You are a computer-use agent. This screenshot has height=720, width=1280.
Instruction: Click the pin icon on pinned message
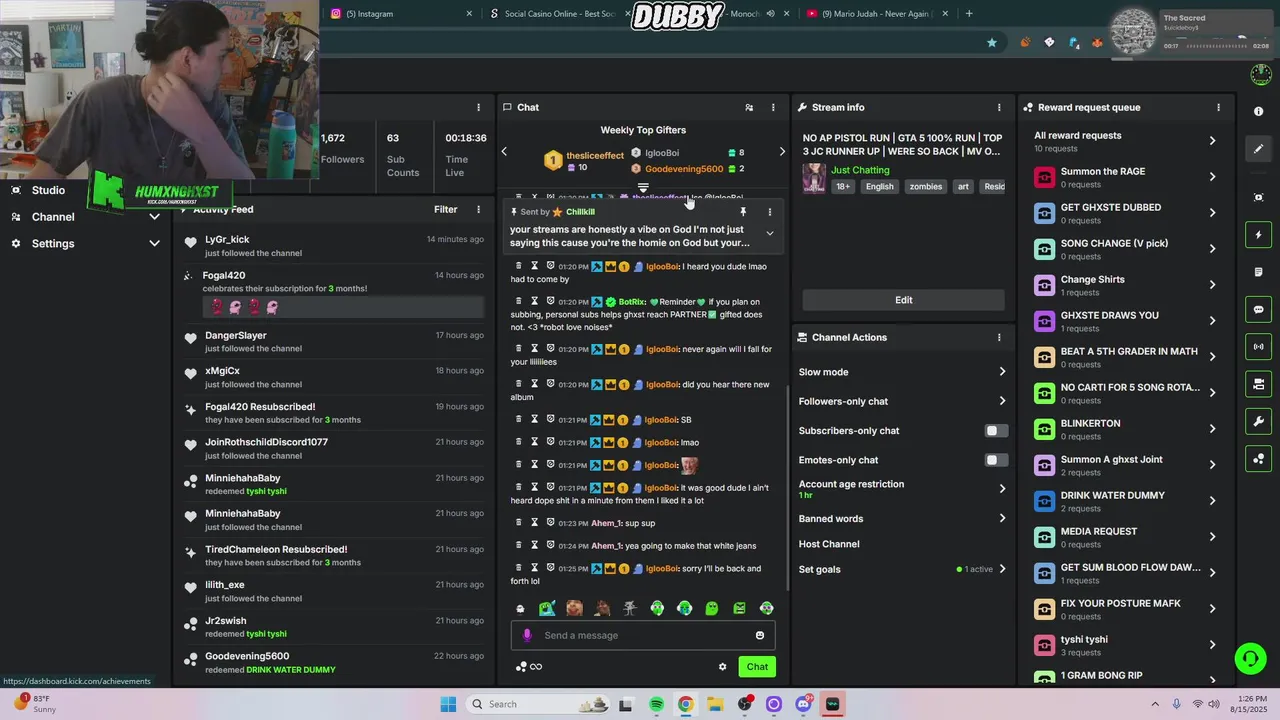[743, 212]
